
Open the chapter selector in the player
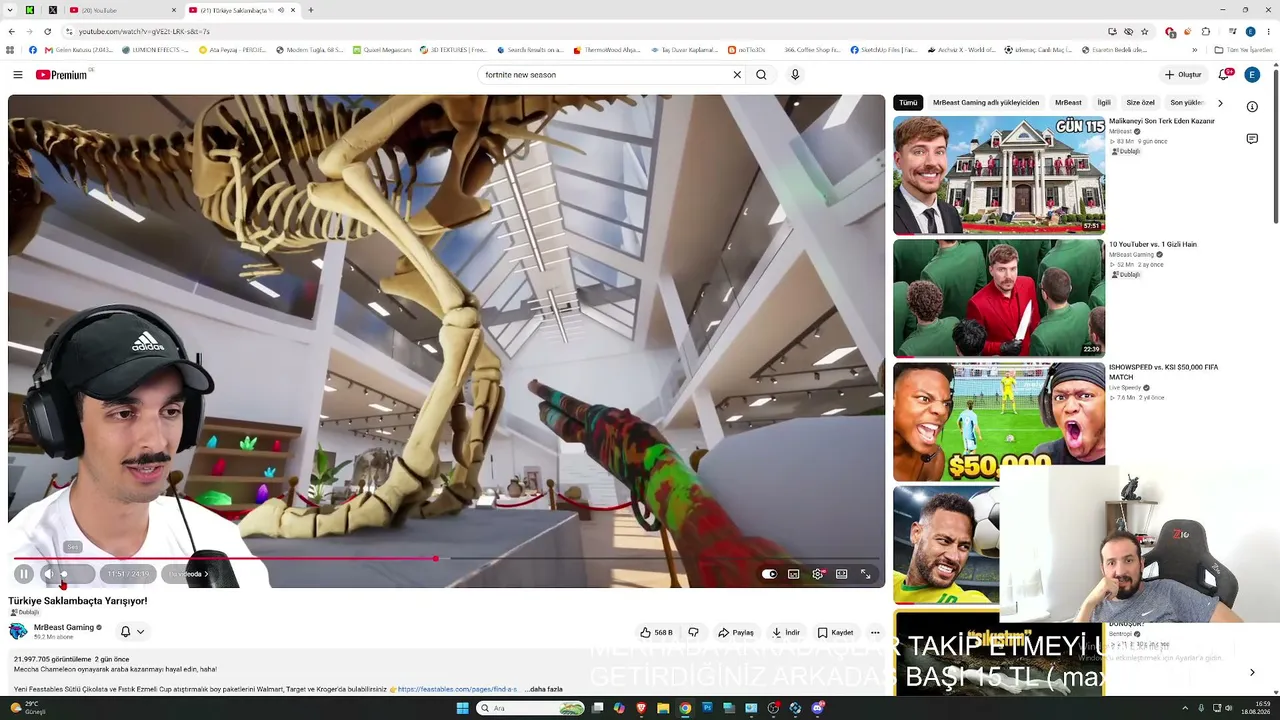click(x=188, y=574)
